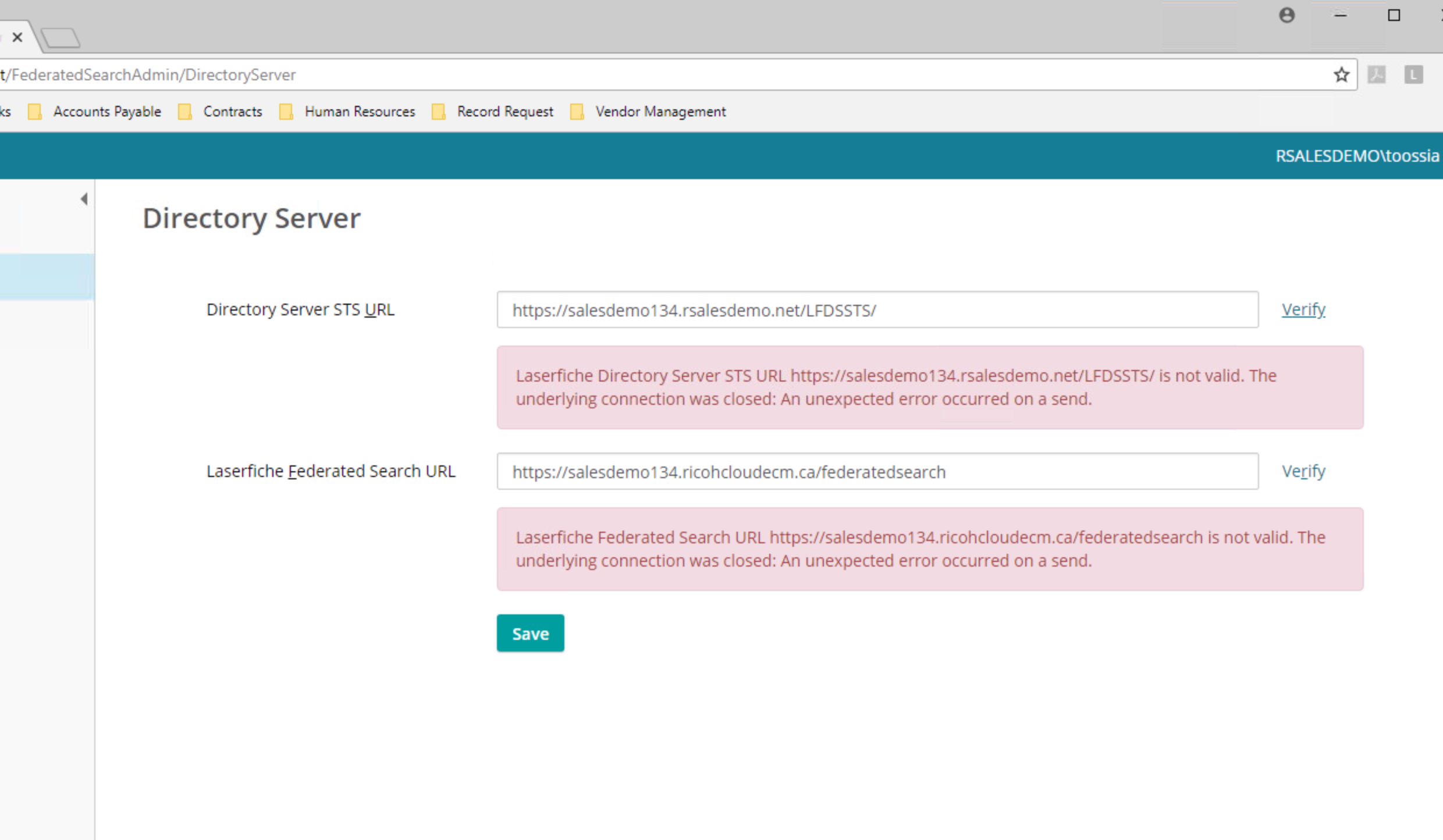Screen dimensions: 1443x840
Task: Click the RSALESDEMO\toossia user name
Action: click(1356, 156)
